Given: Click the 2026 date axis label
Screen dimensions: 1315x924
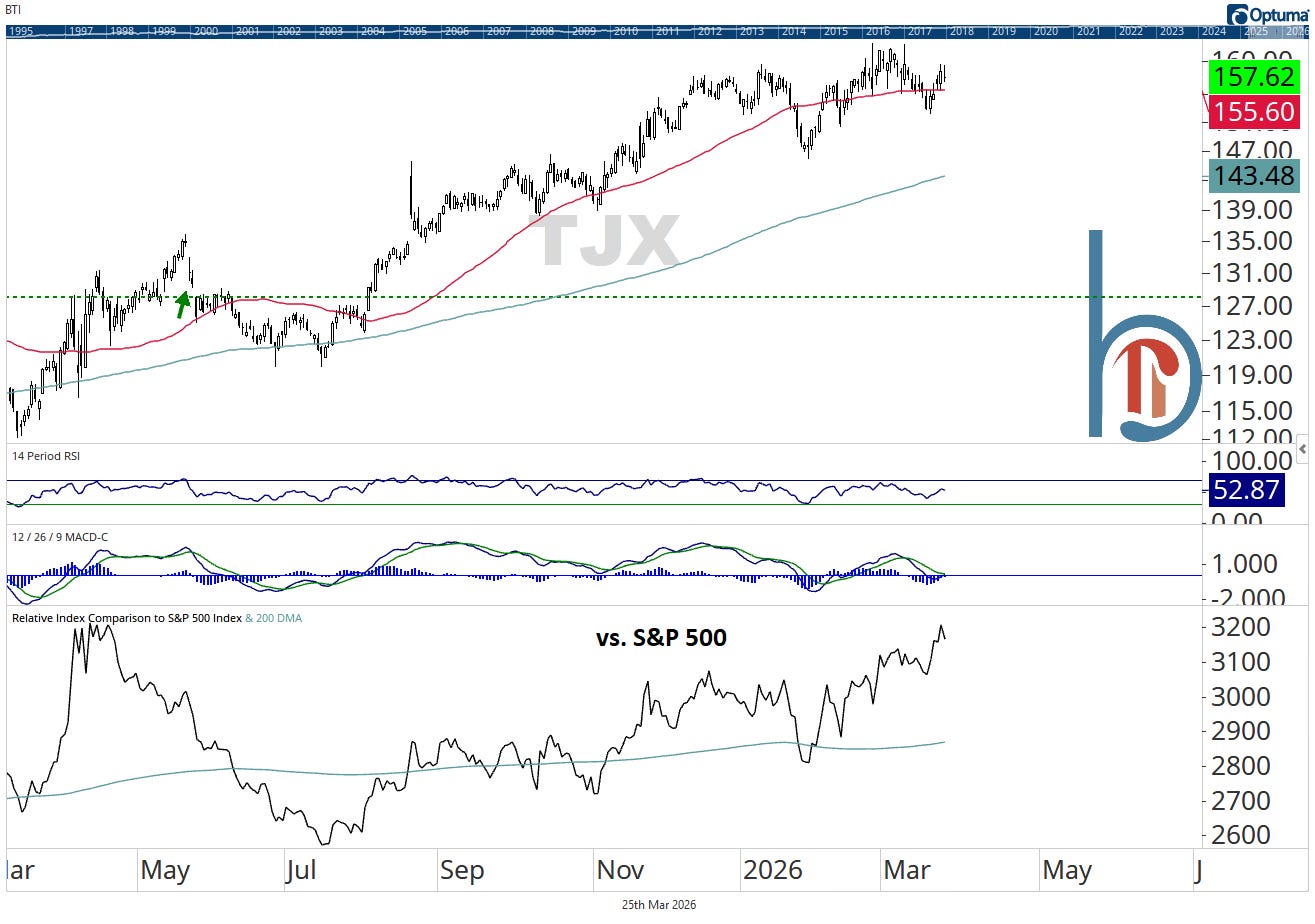Looking at the screenshot, I should (x=773, y=870).
